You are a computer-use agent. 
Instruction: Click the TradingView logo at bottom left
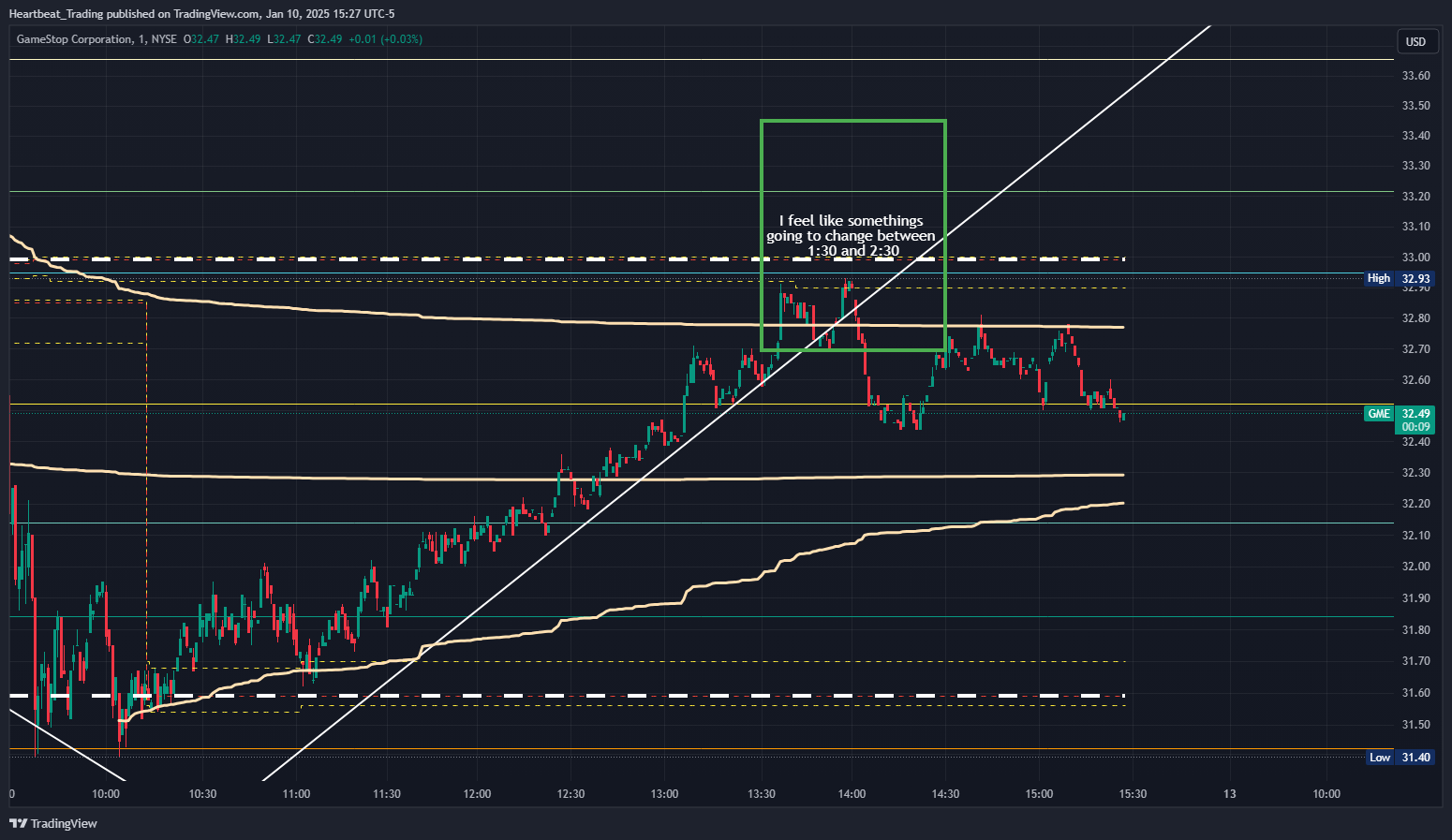53,823
